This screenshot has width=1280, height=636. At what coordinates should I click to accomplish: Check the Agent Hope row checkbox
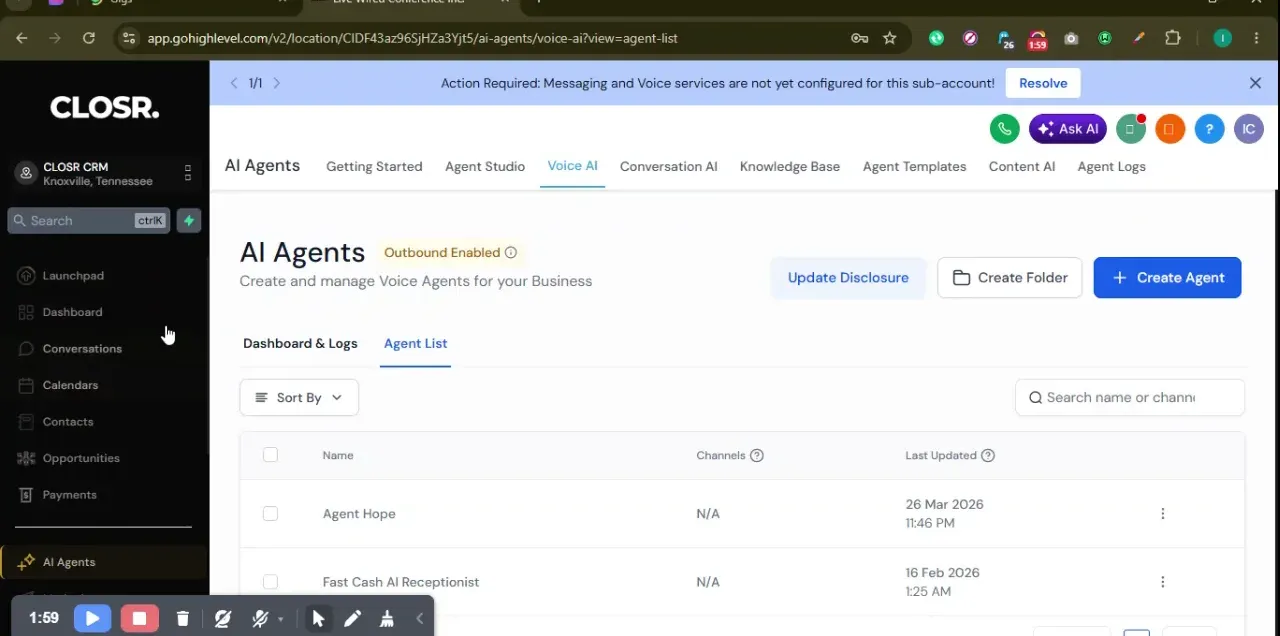270,514
